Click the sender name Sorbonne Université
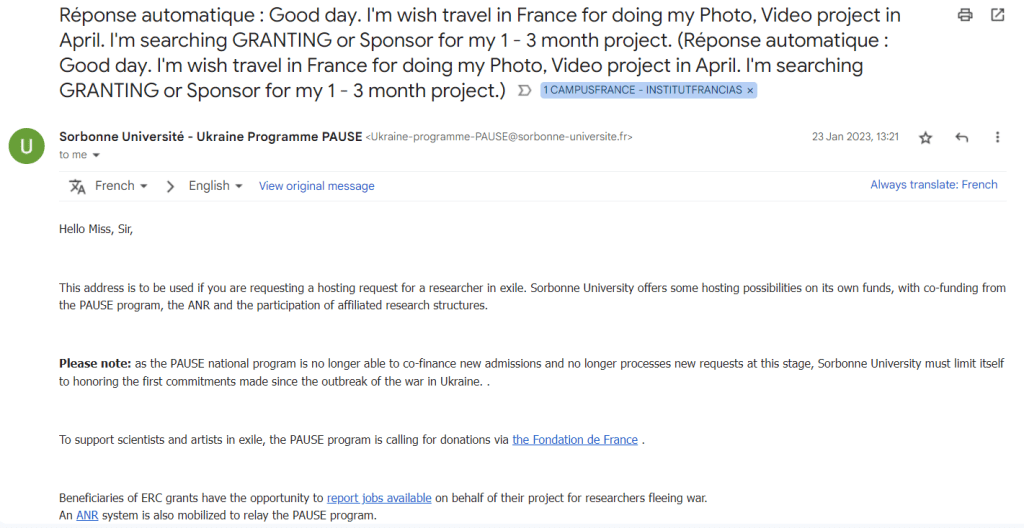The height and width of the screenshot is (528, 1024). pyautogui.click(x=210, y=137)
